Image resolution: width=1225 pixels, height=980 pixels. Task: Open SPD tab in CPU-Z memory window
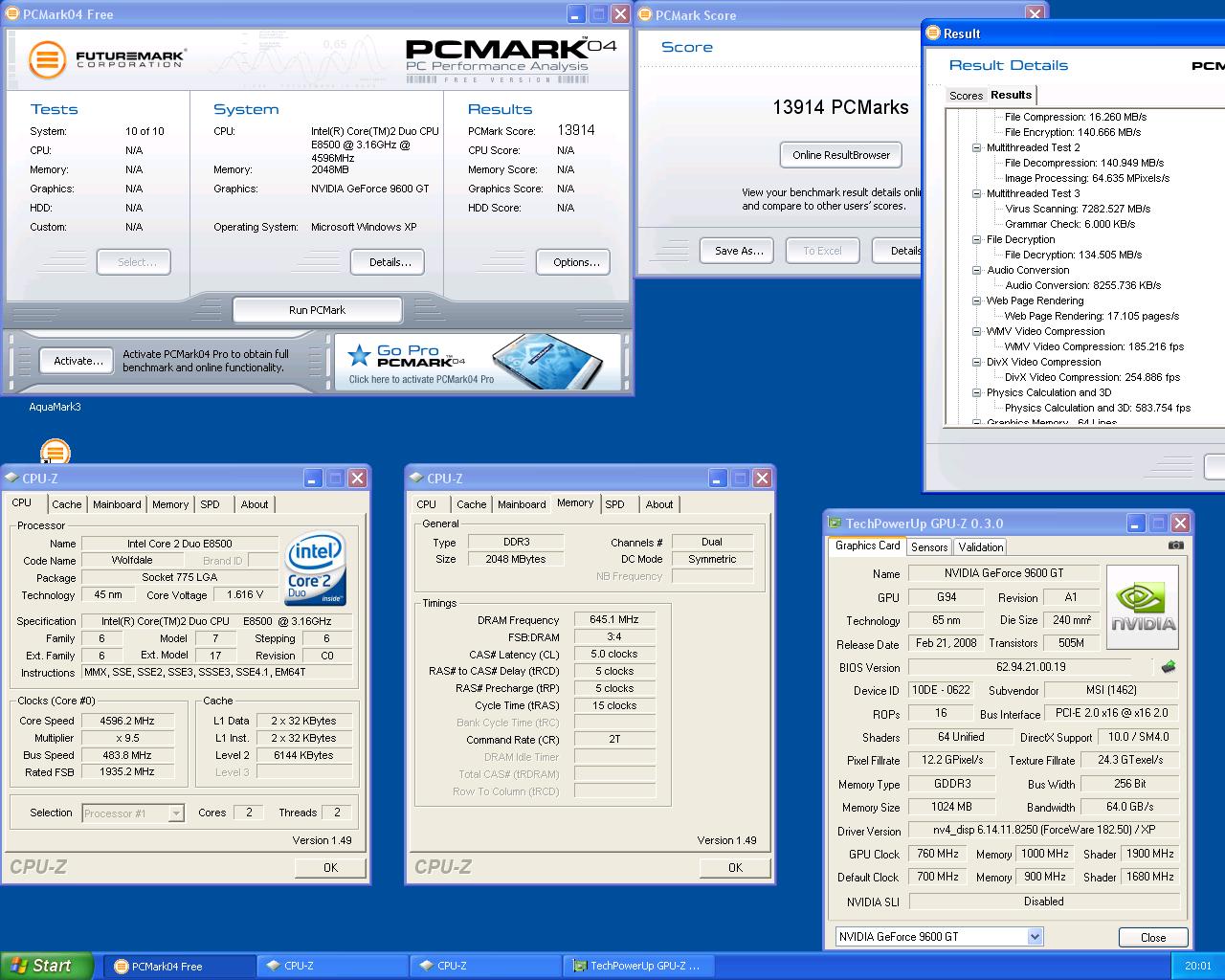[x=615, y=504]
